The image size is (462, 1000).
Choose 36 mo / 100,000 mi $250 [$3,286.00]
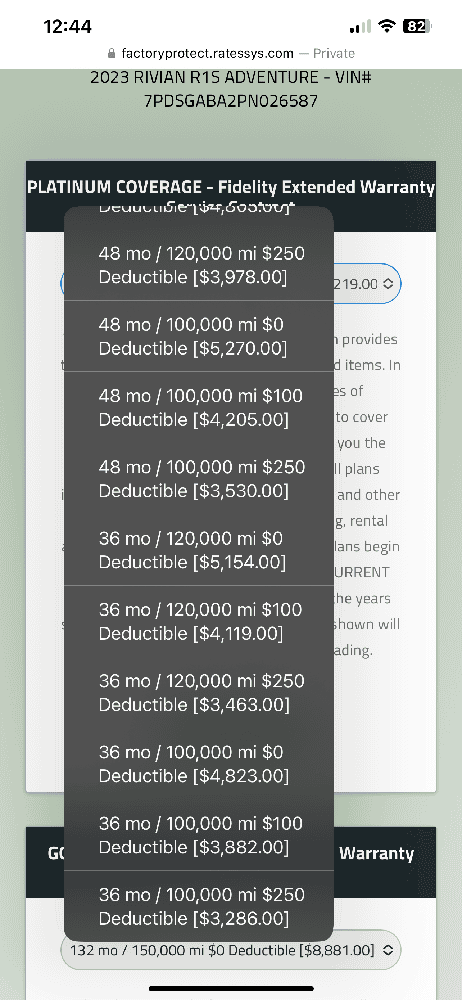(x=199, y=906)
